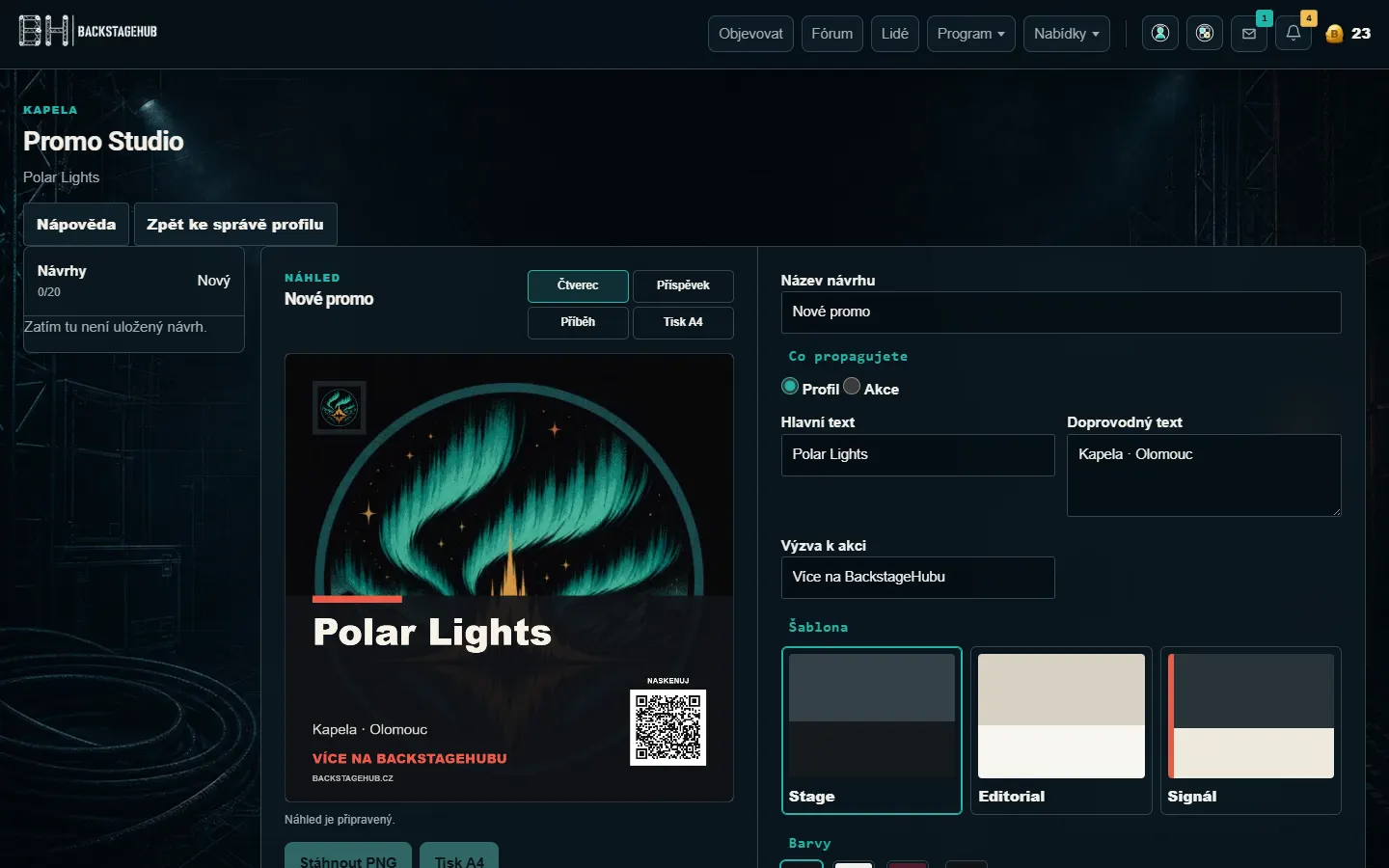Open the BackstageHub logo home link

point(88,32)
